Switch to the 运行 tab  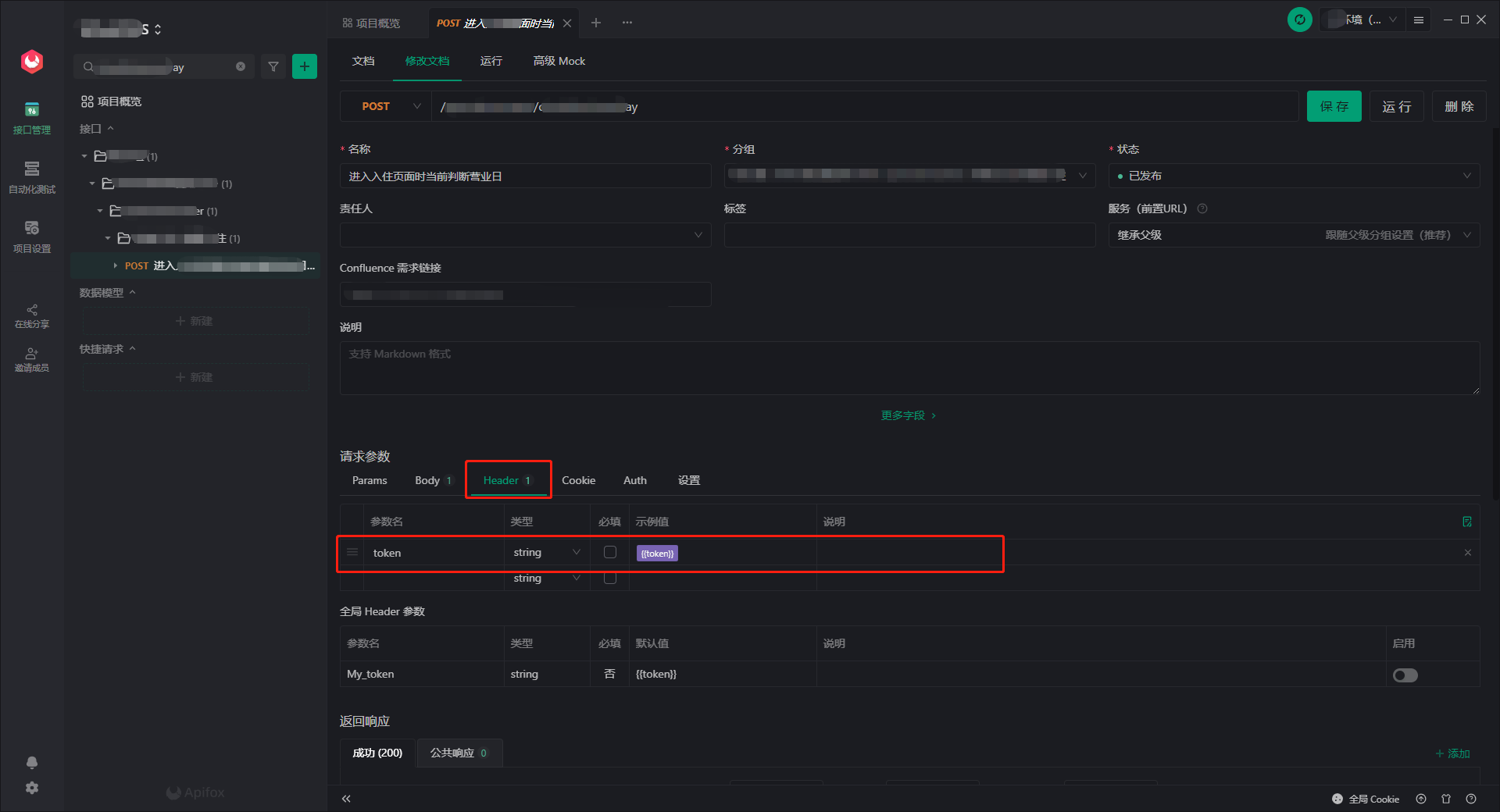(491, 61)
